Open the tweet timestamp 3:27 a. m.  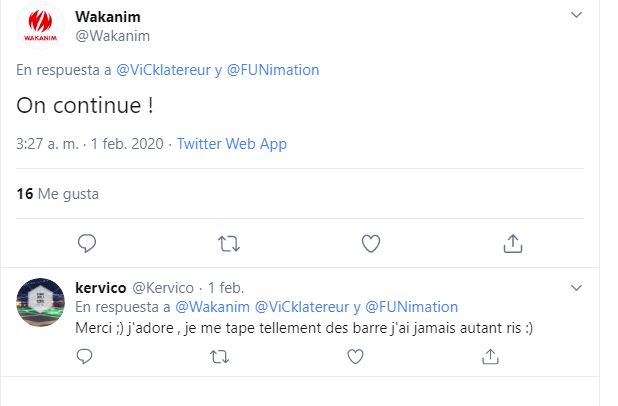point(46,143)
